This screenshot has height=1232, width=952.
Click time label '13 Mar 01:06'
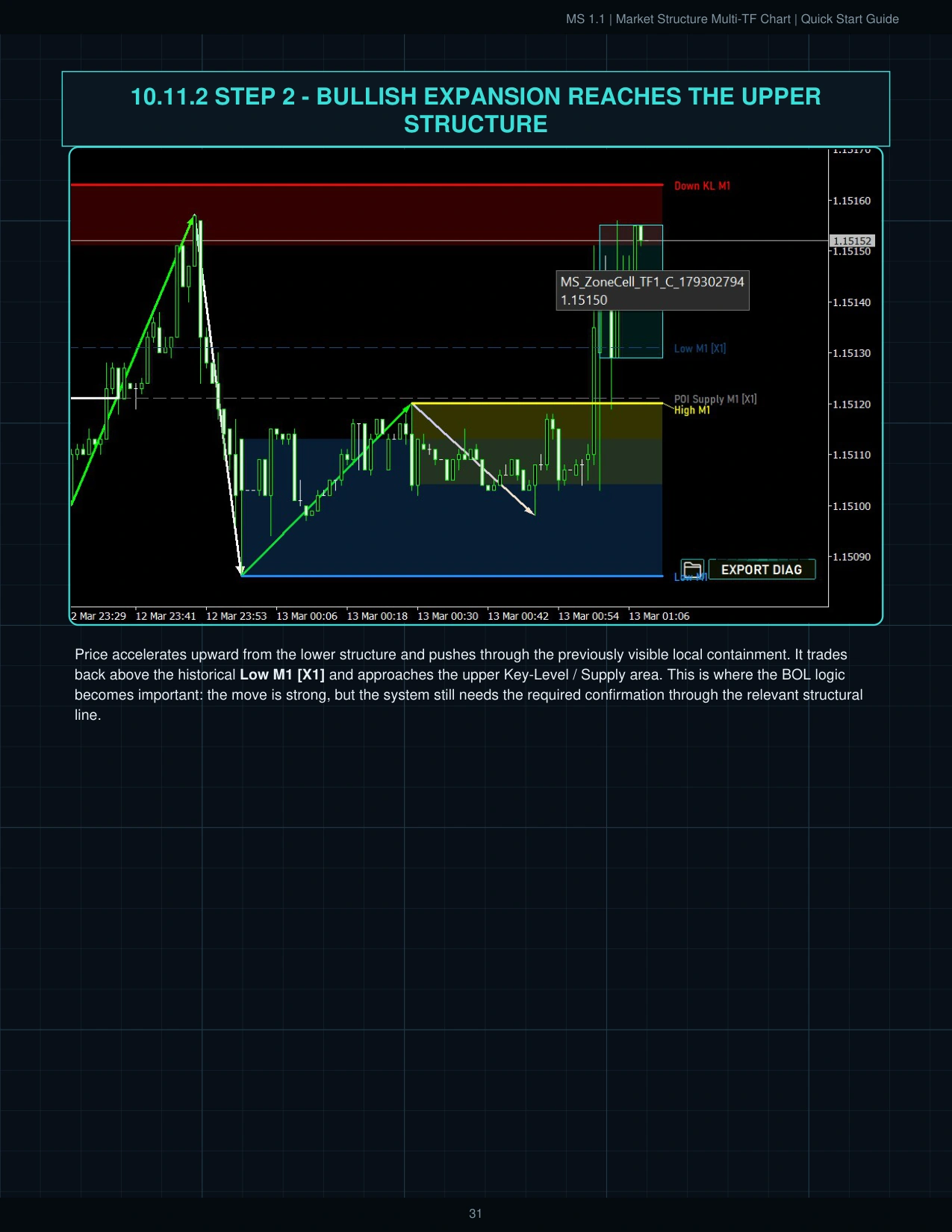coord(659,616)
